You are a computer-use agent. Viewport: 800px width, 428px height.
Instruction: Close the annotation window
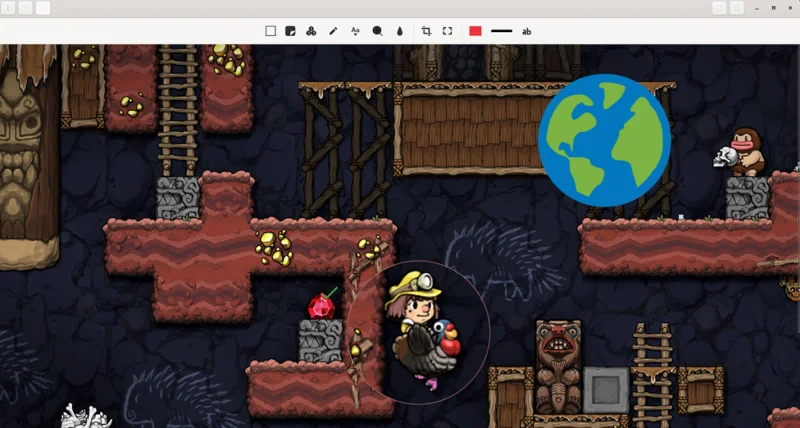click(x=790, y=8)
